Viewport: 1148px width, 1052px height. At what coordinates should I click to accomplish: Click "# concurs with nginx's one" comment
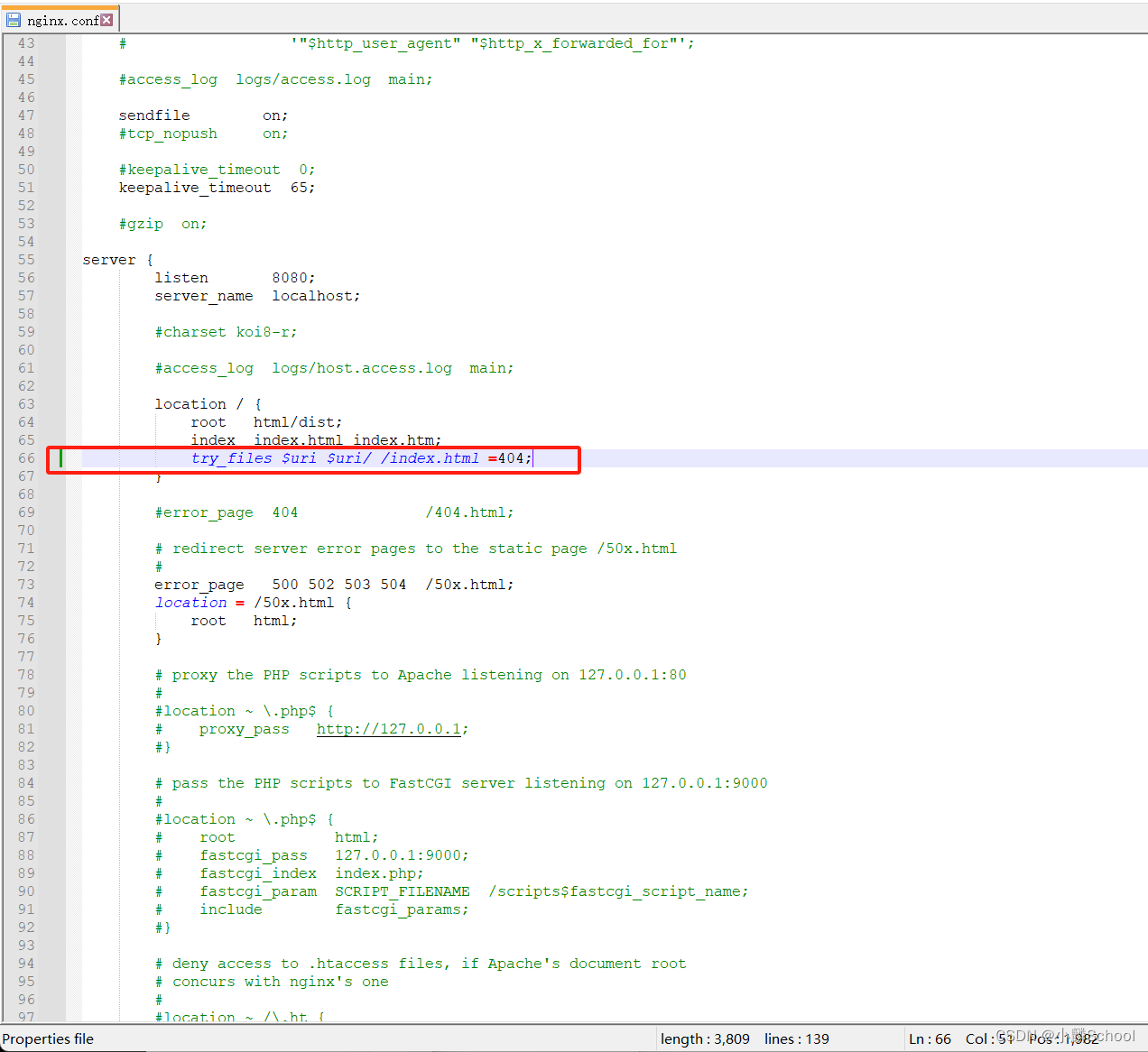point(272,982)
